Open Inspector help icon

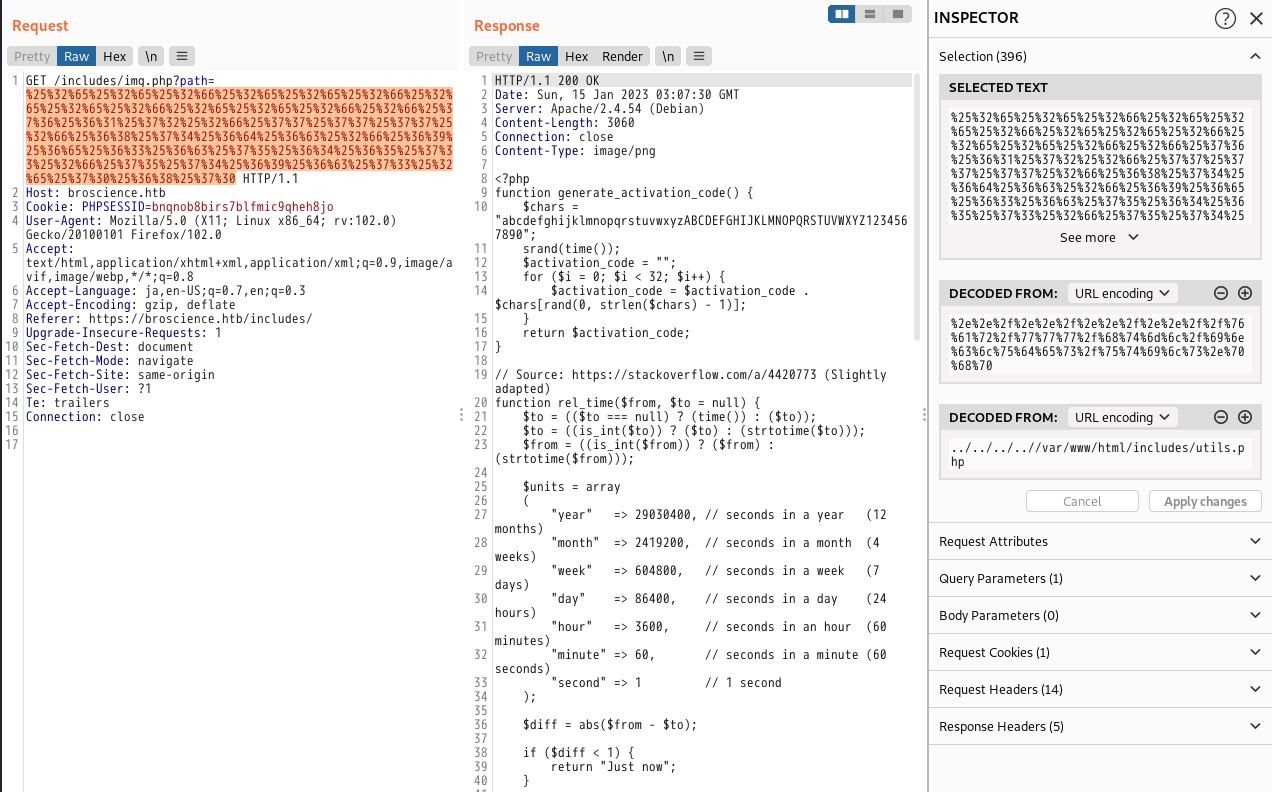[x=1225, y=18]
